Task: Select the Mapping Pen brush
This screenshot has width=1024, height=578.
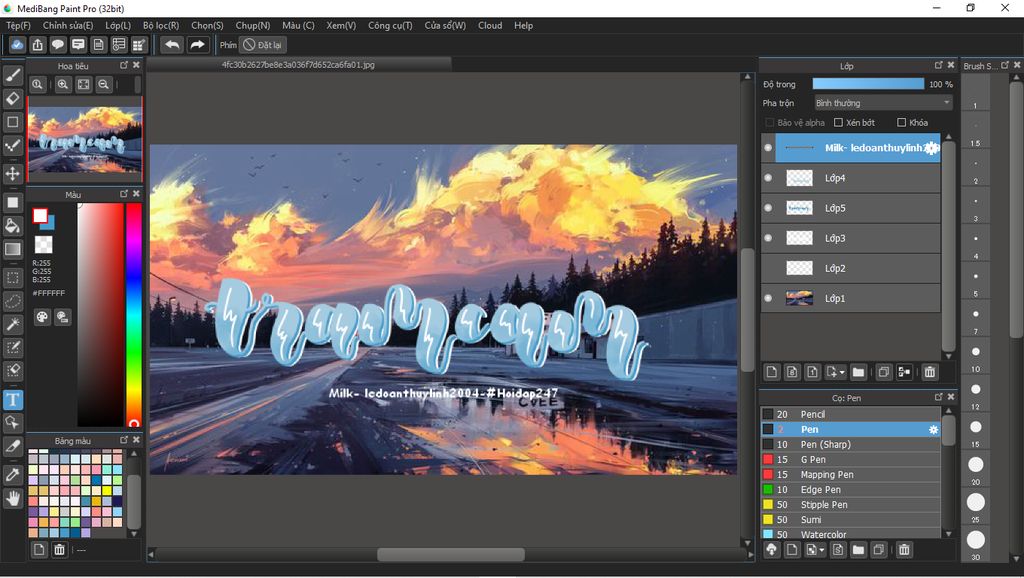Action: coord(850,474)
